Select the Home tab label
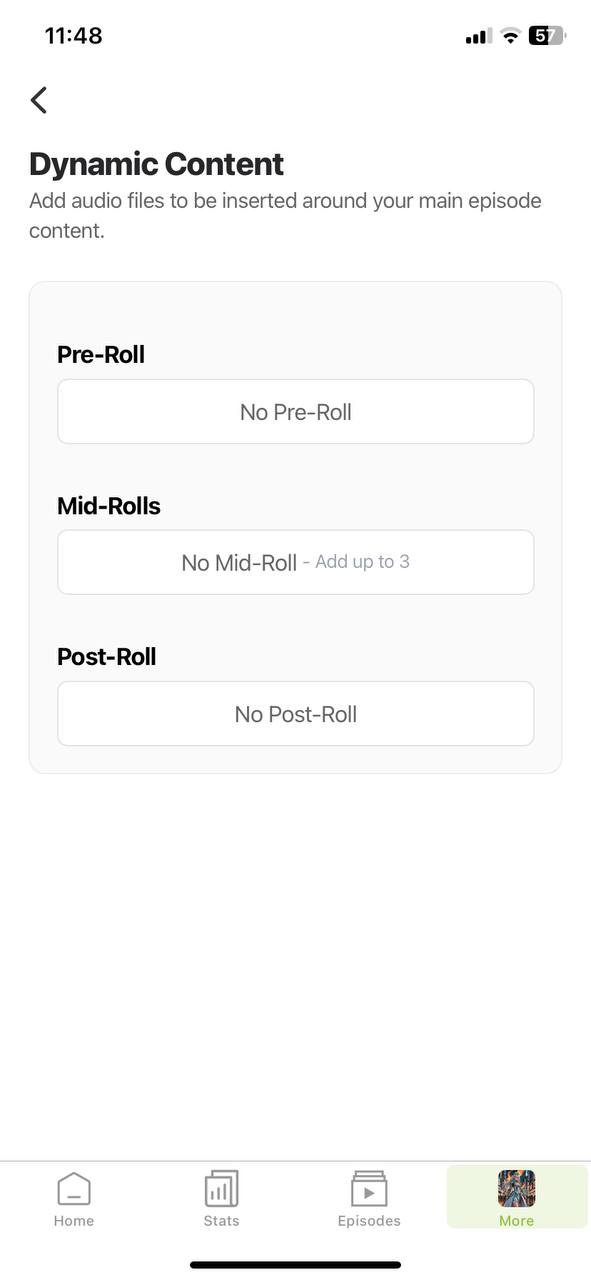 pyautogui.click(x=74, y=1221)
